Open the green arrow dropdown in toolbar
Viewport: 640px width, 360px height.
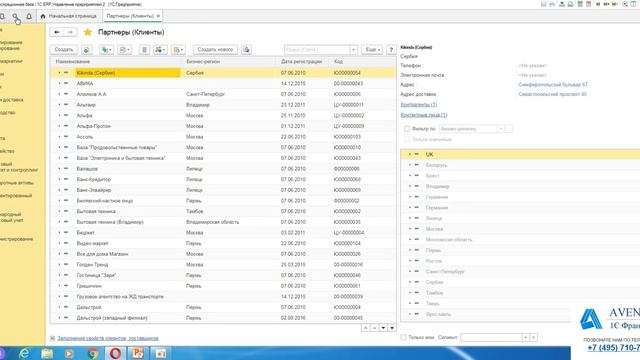point(106,50)
